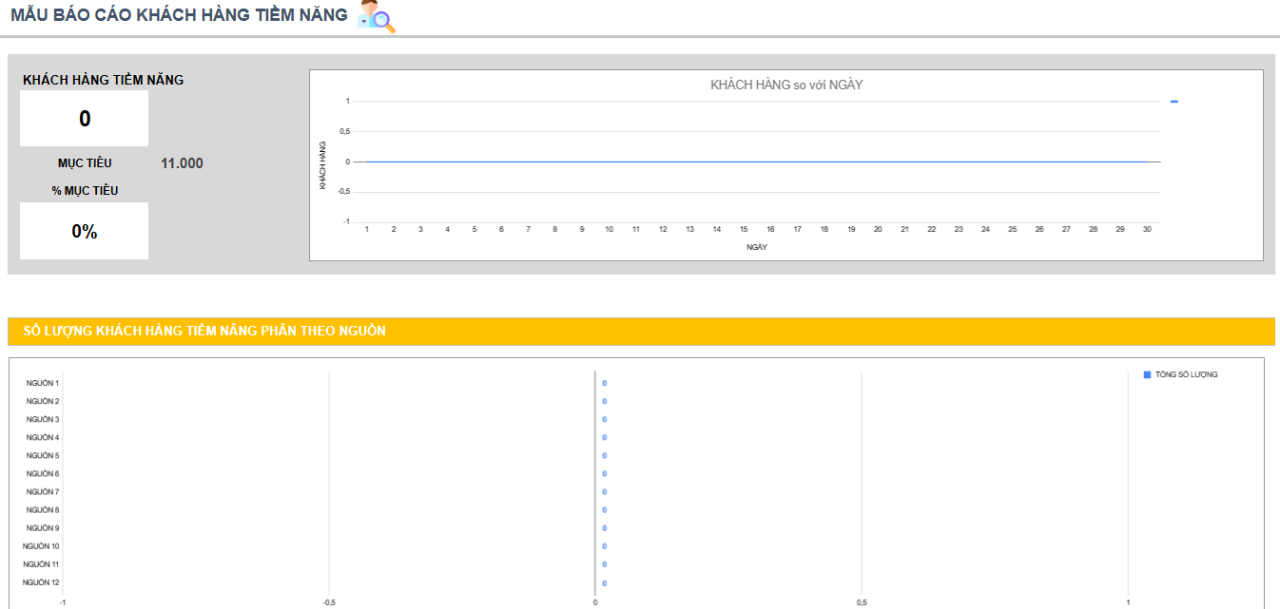Click the 0,5 value on bar chart bottom axis
Viewport: 1280px width, 609px height.
tap(862, 602)
